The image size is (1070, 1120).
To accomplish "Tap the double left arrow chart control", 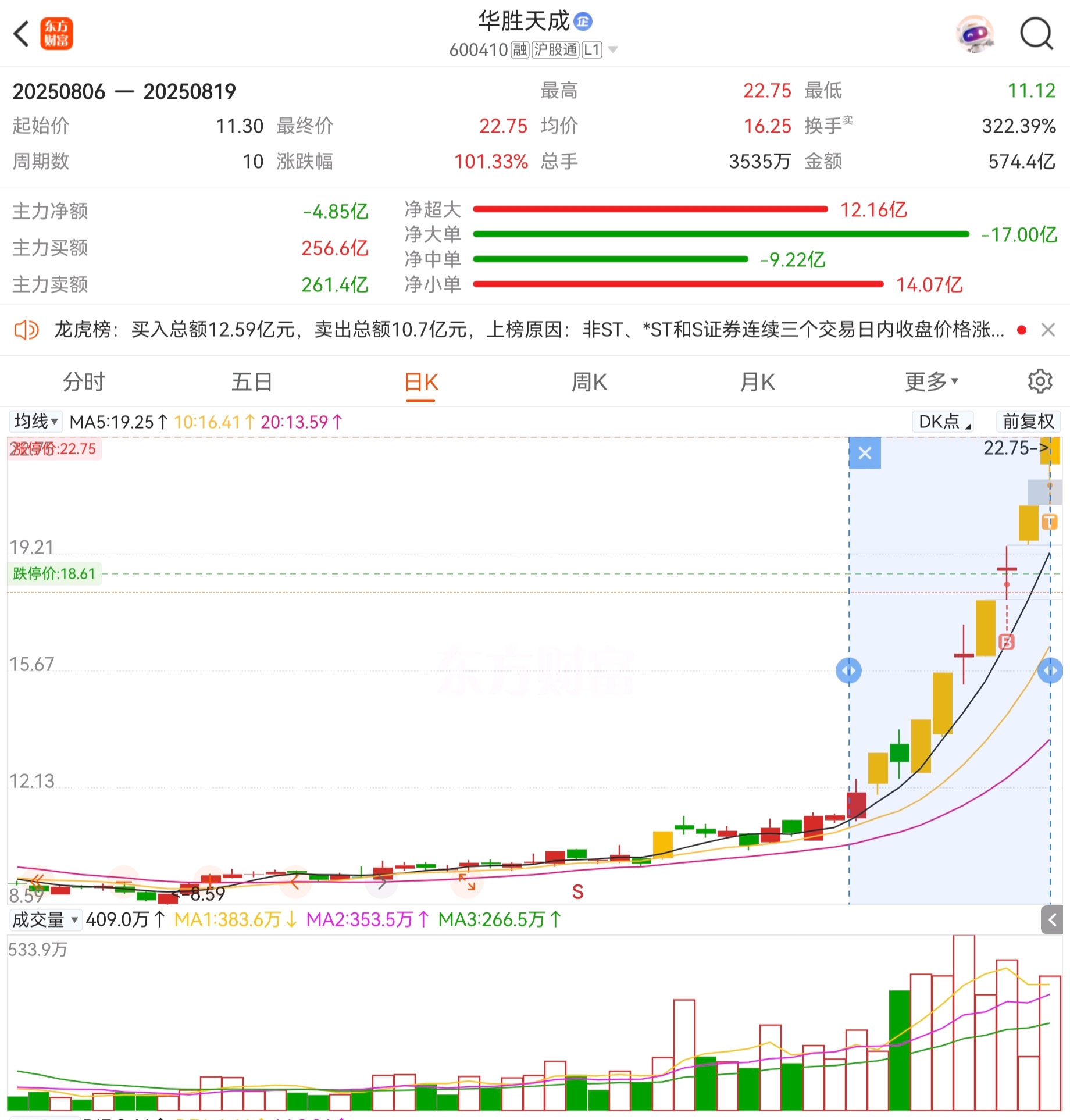I will coord(37,882).
